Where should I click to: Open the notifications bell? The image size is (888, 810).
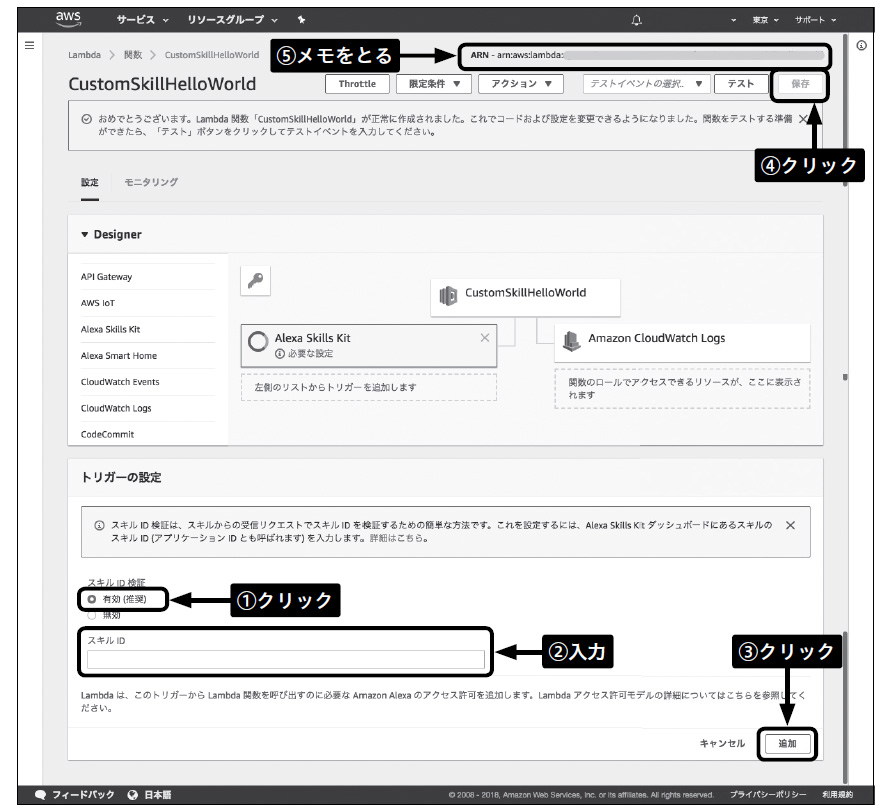point(637,20)
